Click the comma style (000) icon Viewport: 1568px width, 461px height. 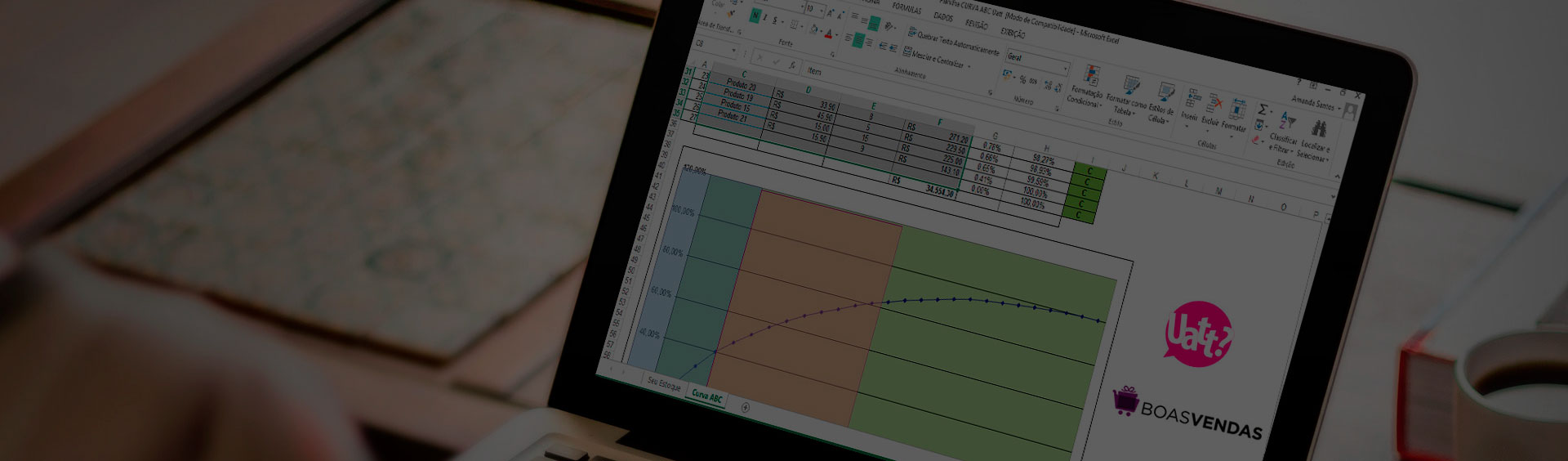click(x=1033, y=82)
